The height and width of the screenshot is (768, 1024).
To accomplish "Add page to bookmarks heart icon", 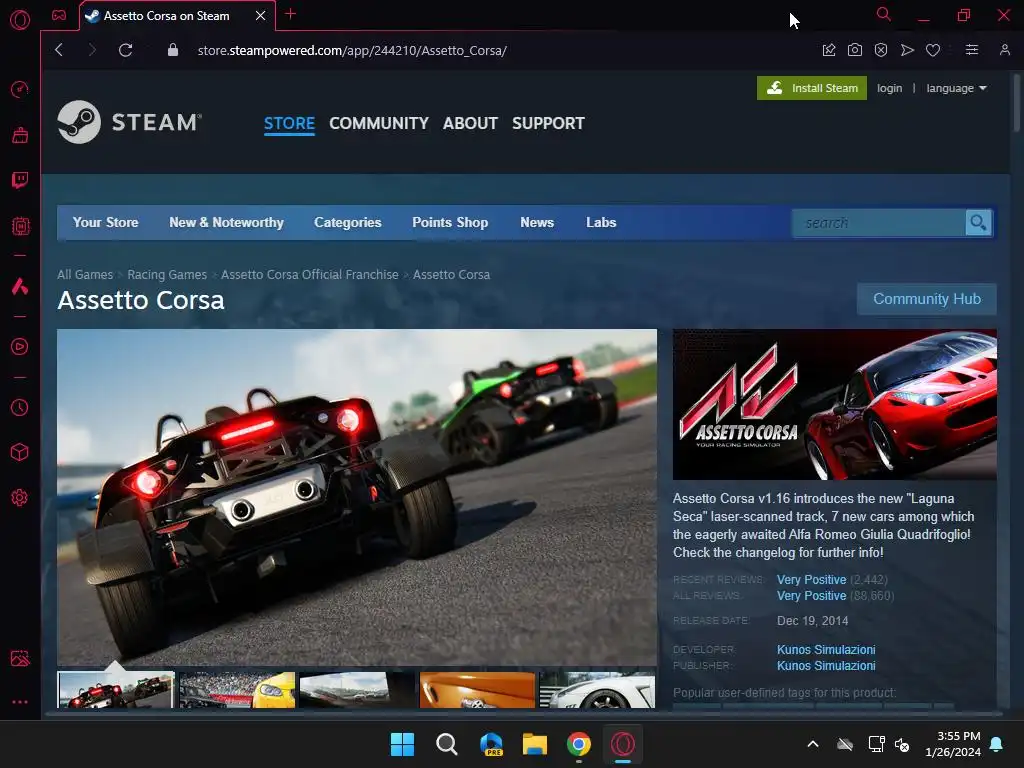I will [933, 50].
